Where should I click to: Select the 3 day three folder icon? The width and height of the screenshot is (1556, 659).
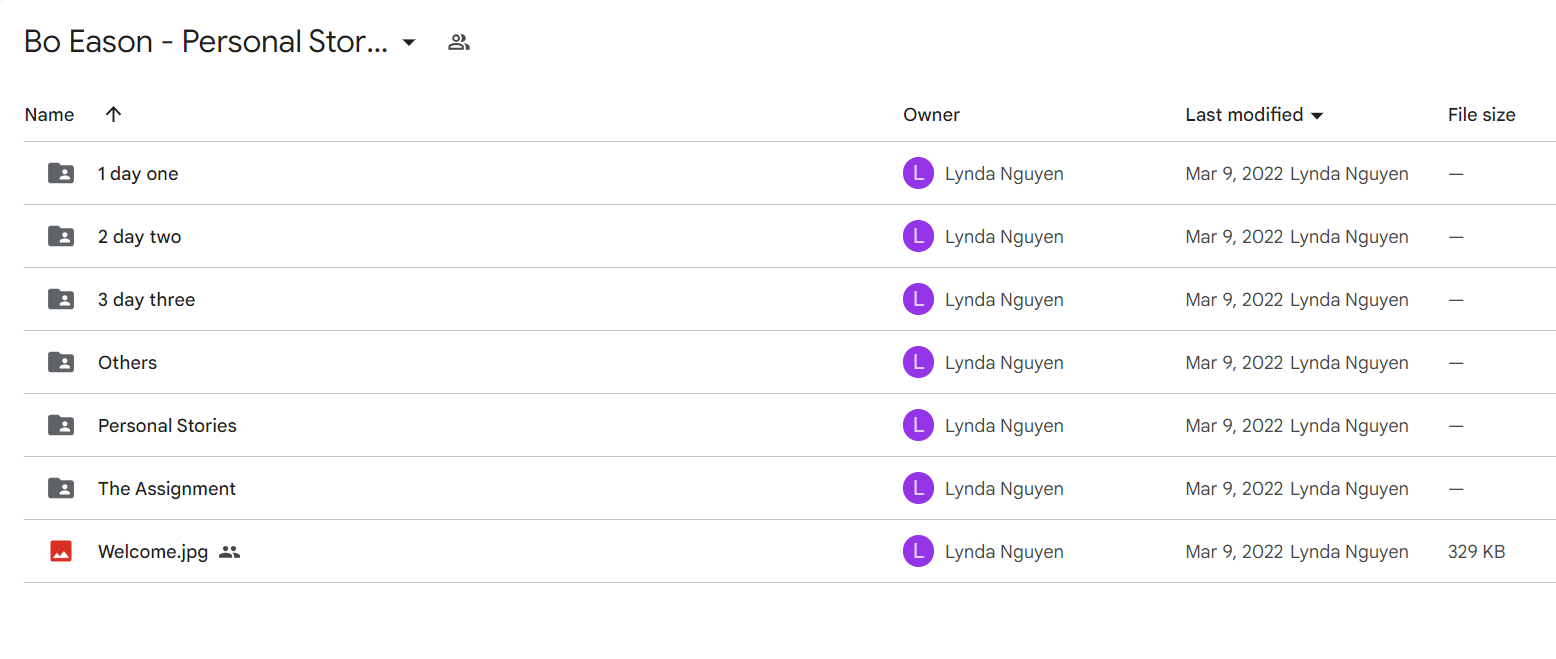61,299
